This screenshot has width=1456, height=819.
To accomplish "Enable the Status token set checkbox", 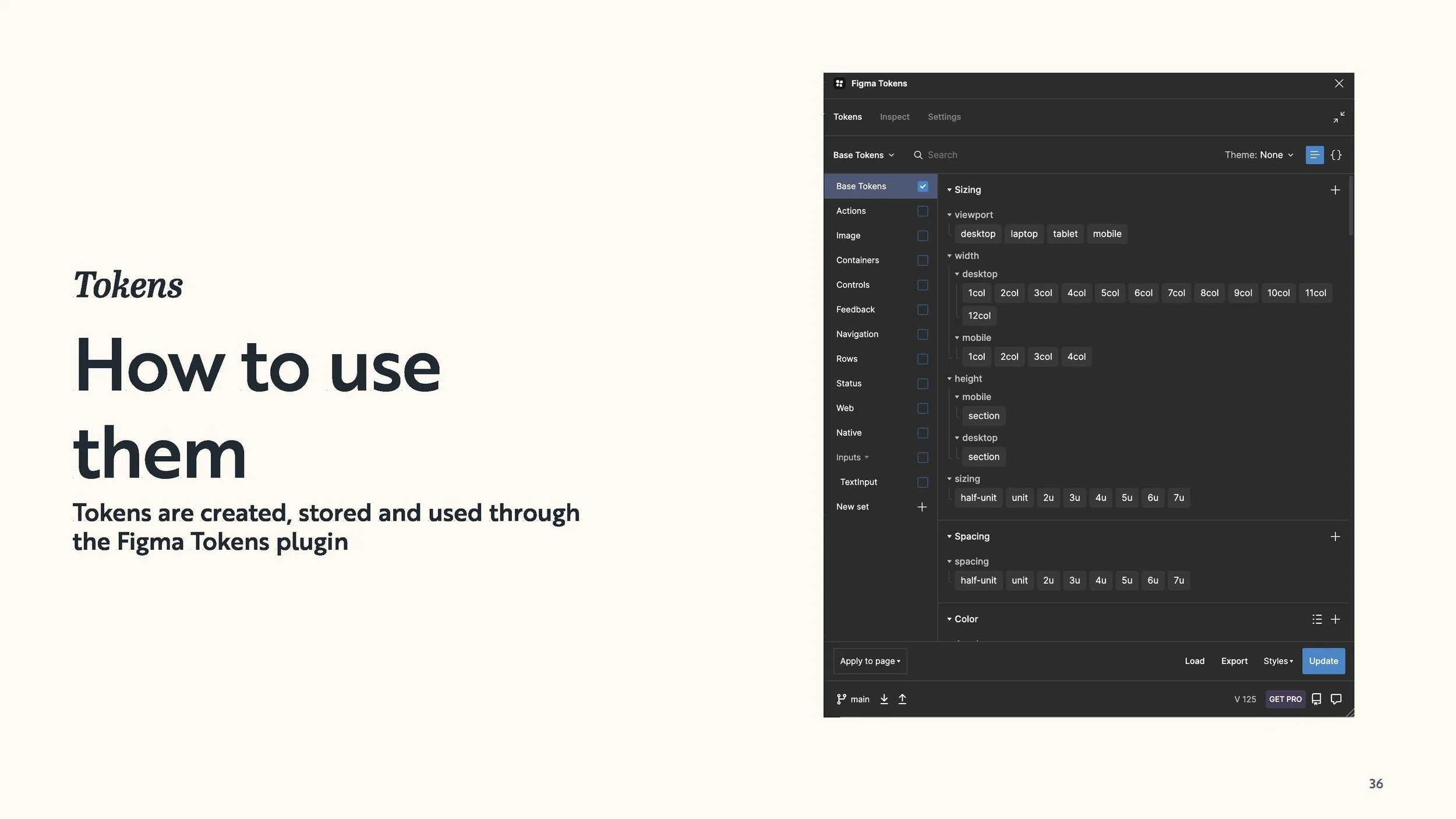I will [923, 384].
